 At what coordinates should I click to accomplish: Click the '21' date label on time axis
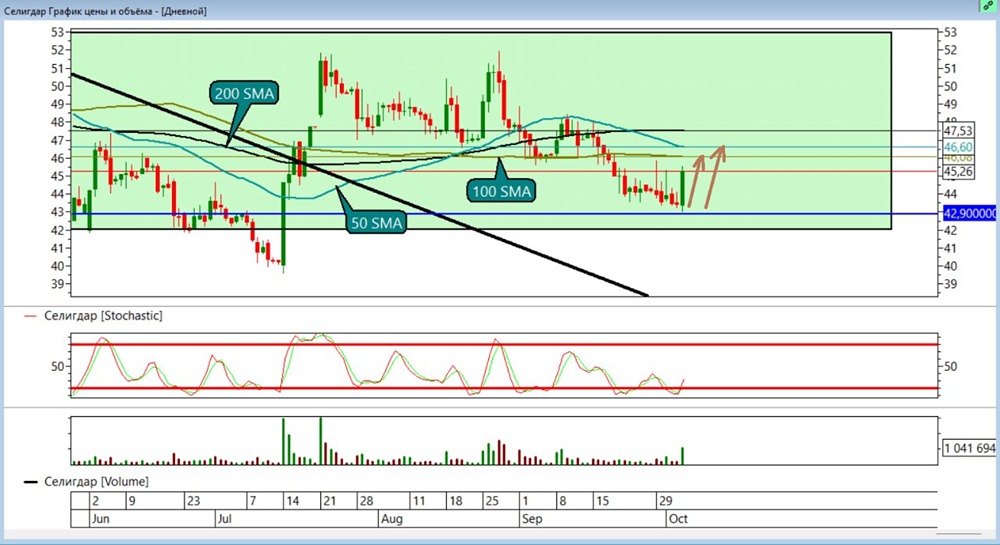point(329,501)
